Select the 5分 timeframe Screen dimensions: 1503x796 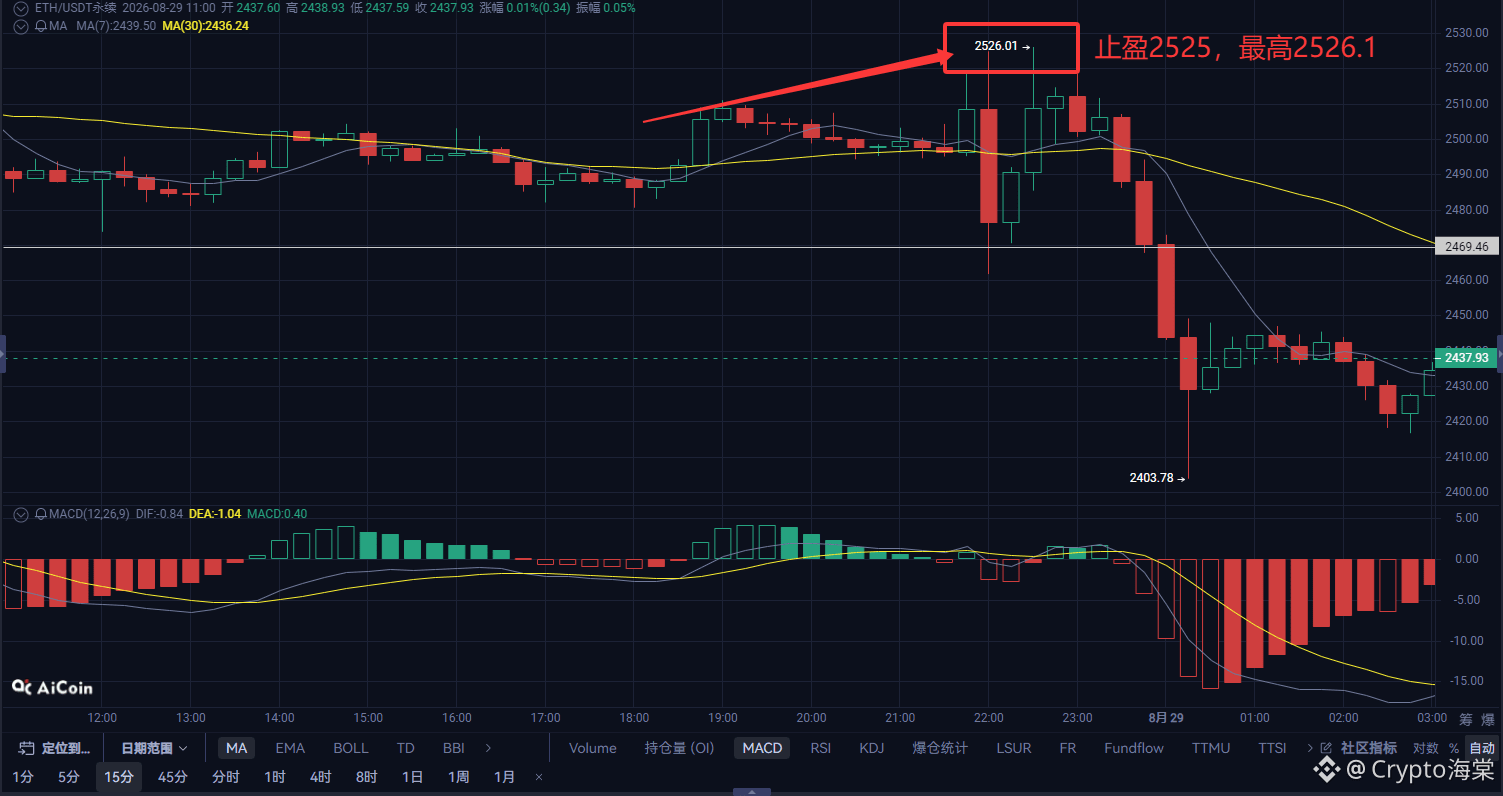(68, 777)
